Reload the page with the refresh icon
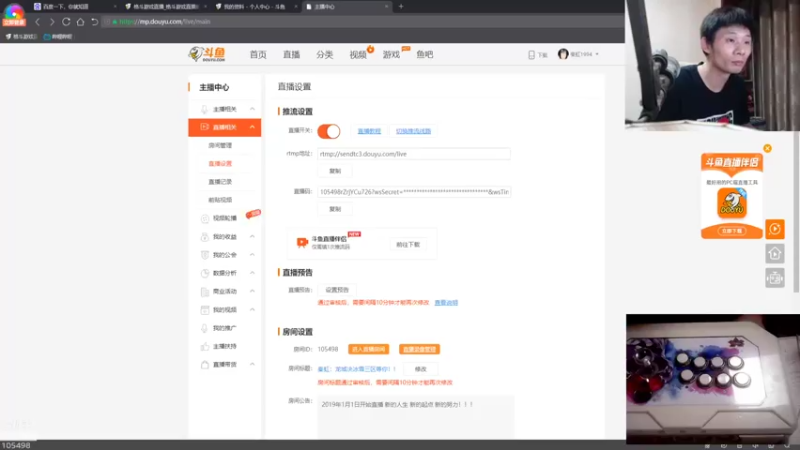The image size is (800, 450). (66, 22)
